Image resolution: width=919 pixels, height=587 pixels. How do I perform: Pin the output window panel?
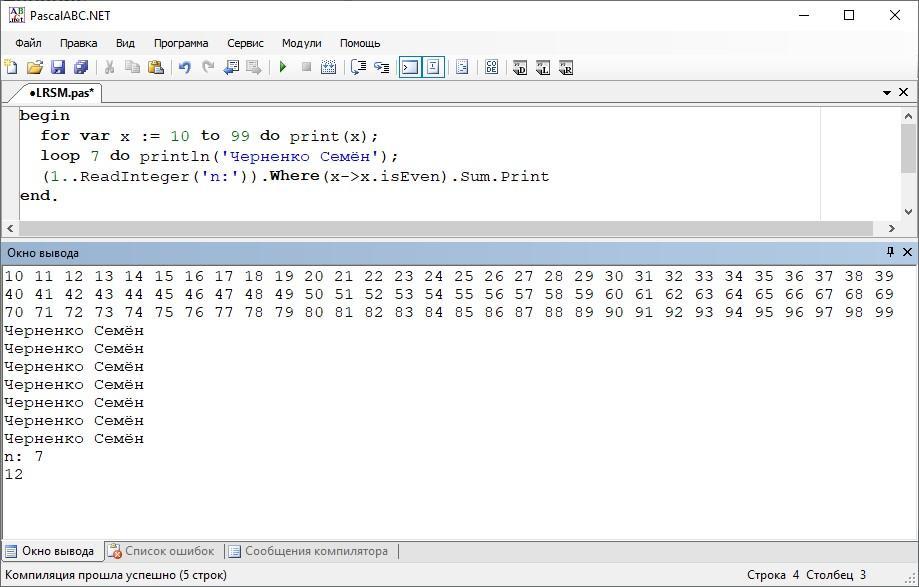(890, 252)
